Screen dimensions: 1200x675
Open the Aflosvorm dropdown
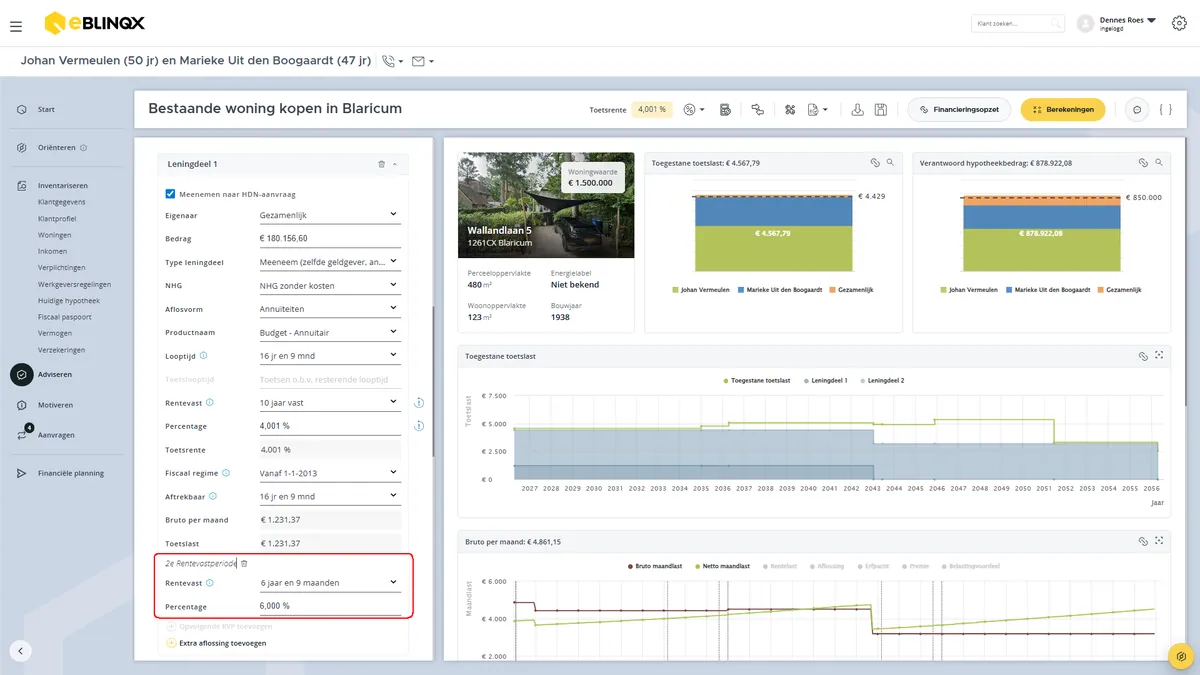pos(328,308)
